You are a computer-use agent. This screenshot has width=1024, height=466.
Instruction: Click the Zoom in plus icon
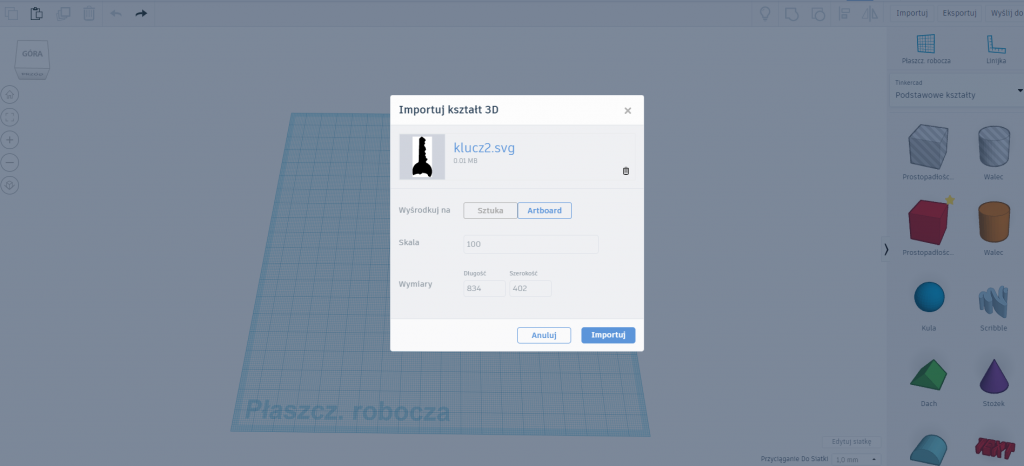tap(10, 140)
